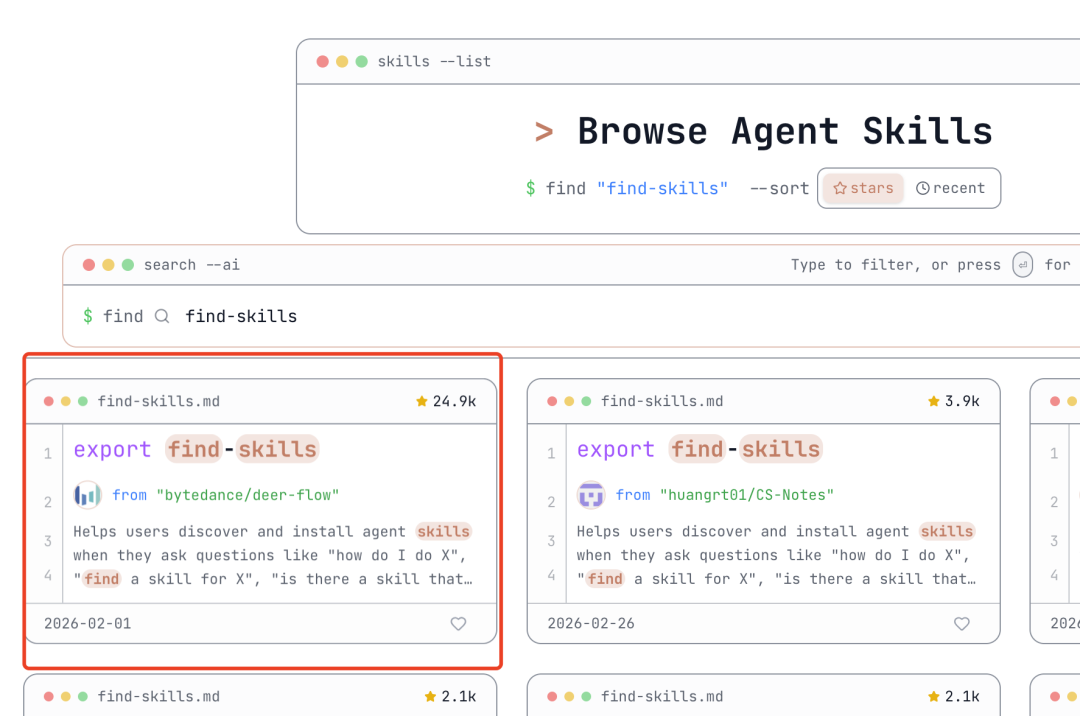Screen dimensions: 1080x716
Task: Click the "find-skills" query in the find command
Action: tap(663, 188)
